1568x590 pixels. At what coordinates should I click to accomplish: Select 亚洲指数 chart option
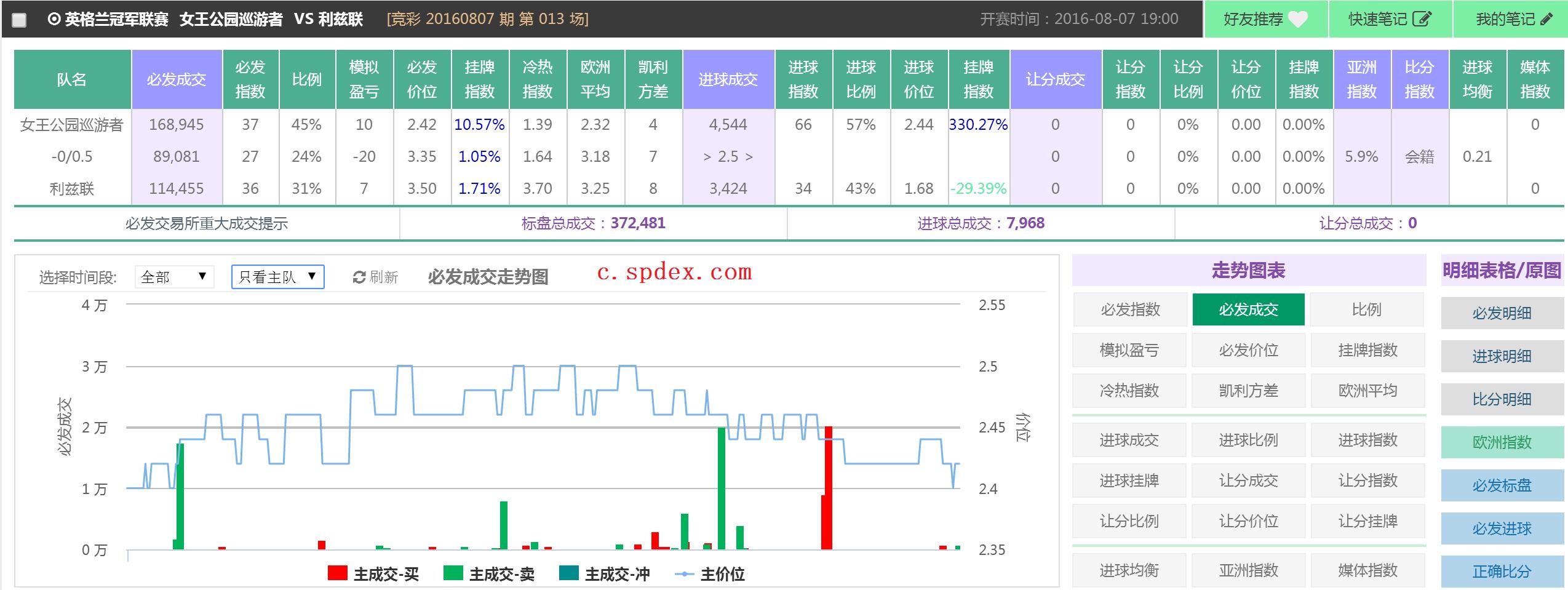pyautogui.click(x=1249, y=570)
